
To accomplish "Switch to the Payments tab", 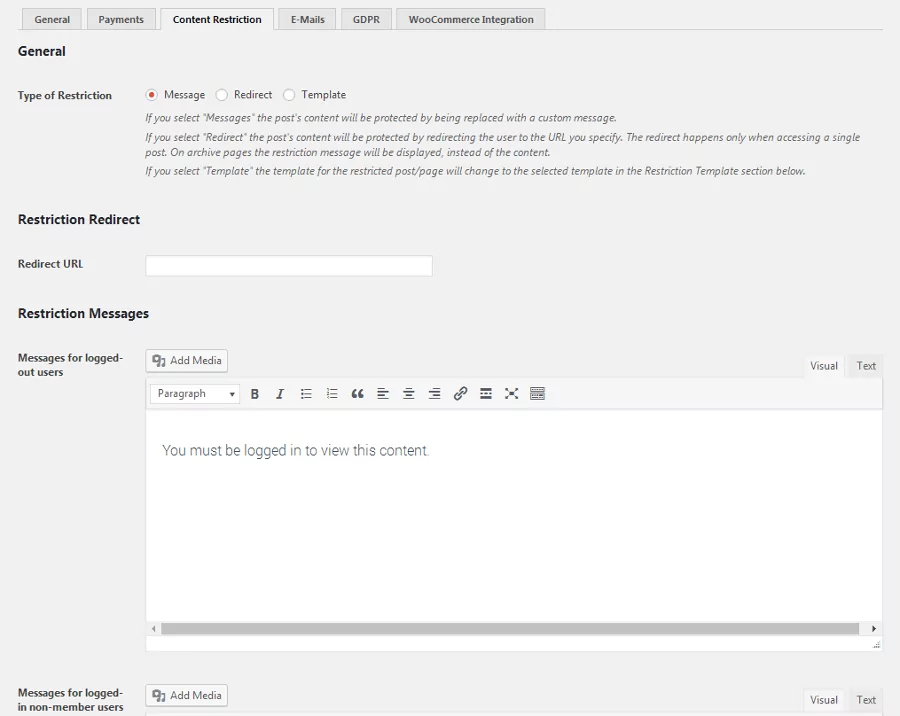I will click(121, 19).
